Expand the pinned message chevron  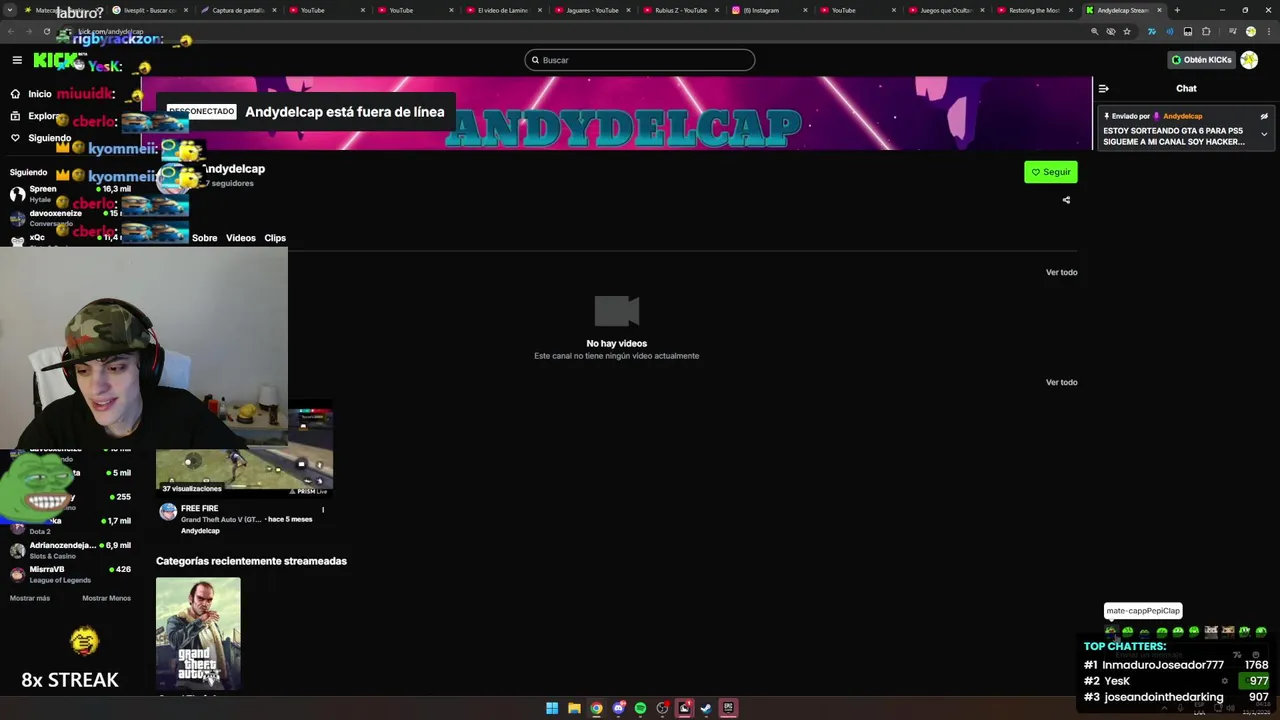point(1264,134)
